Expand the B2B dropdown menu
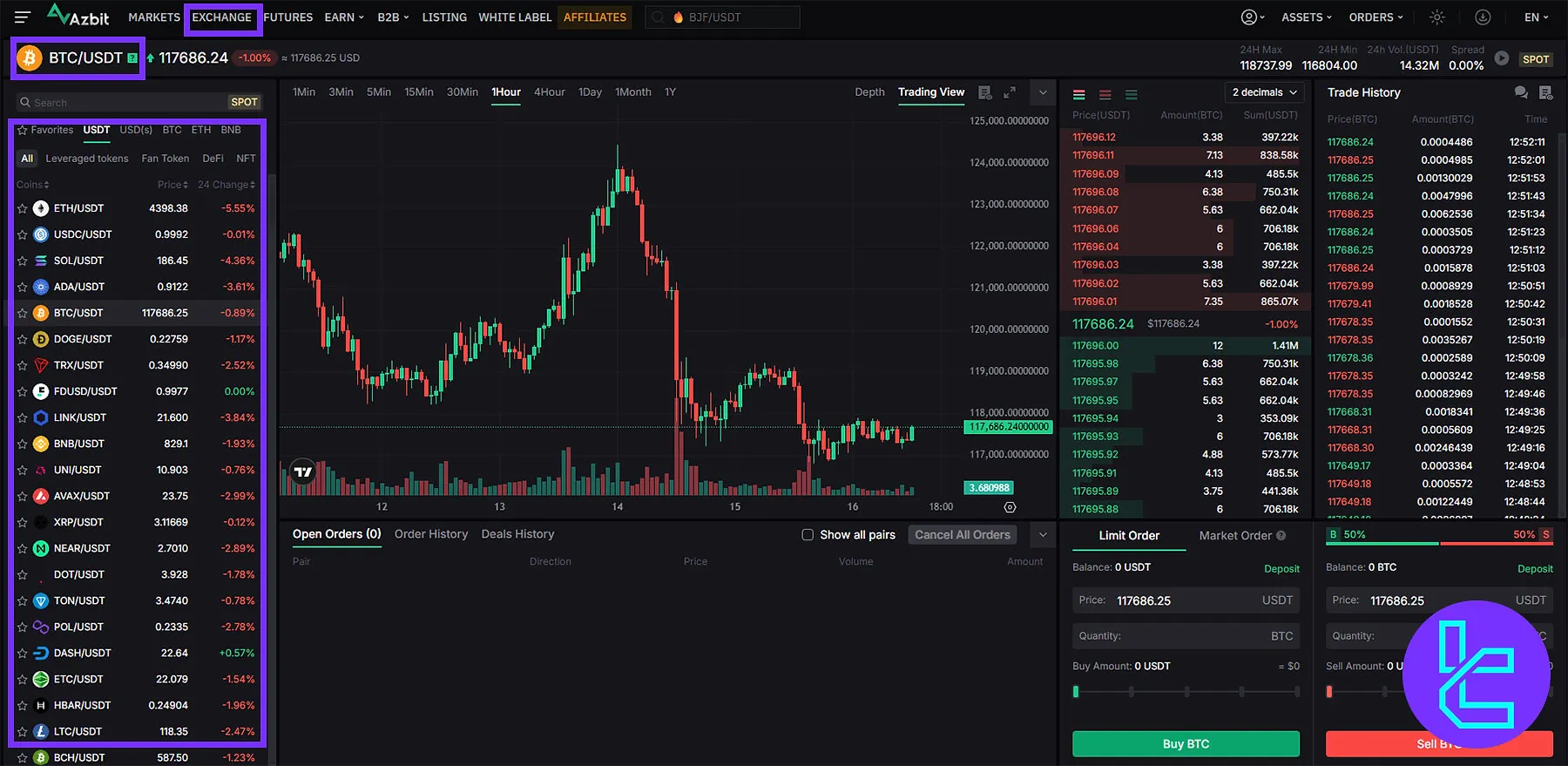The height and width of the screenshot is (766, 1568). point(393,17)
